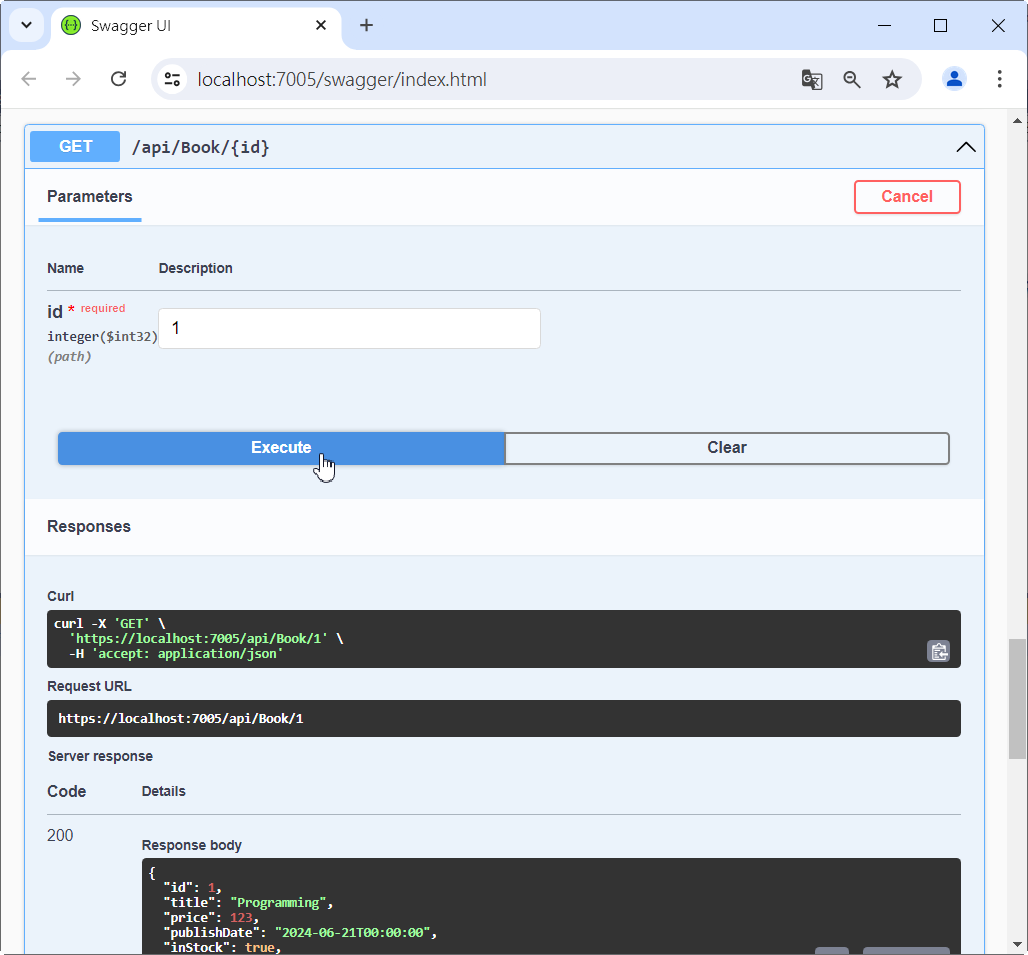Click the /api/Book/{id} endpoint path
1028x955 pixels.
(x=201, y=147)
